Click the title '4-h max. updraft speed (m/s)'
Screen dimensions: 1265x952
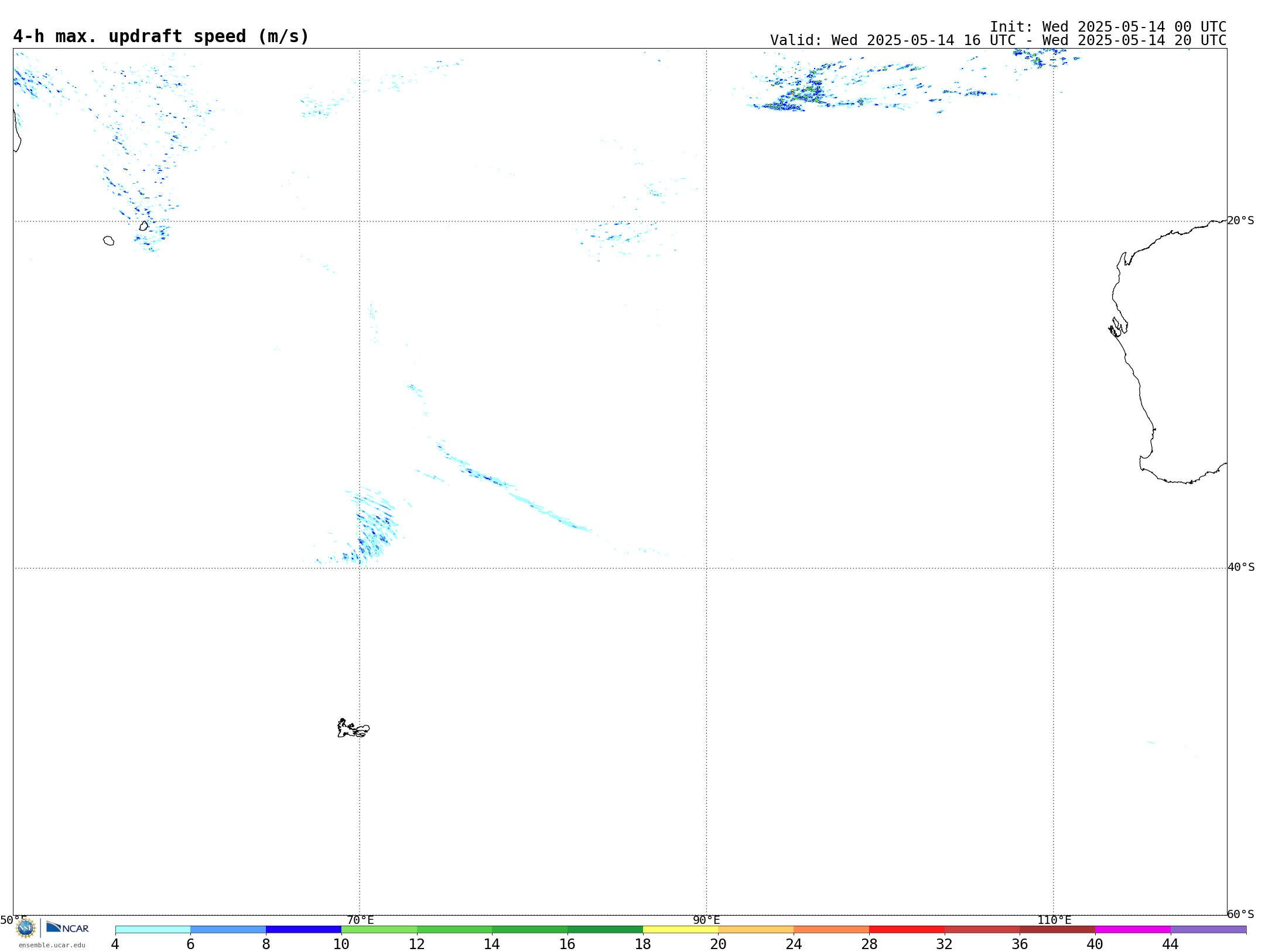point(161,36)
